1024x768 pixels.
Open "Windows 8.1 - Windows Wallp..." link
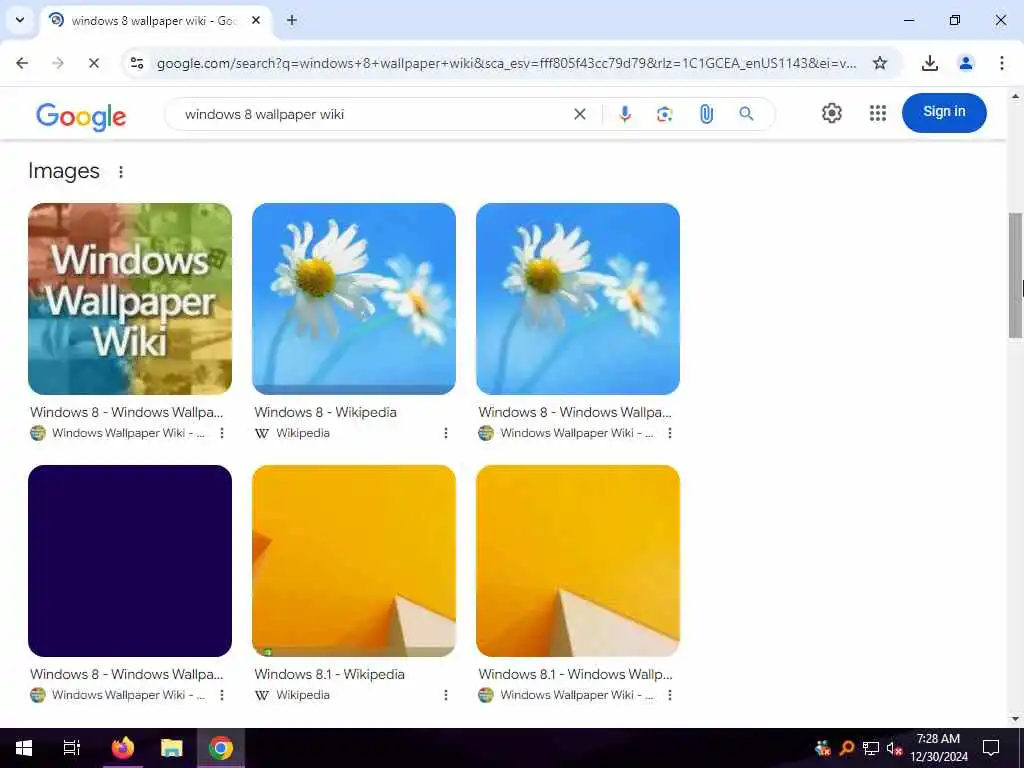tap(575, 674)
